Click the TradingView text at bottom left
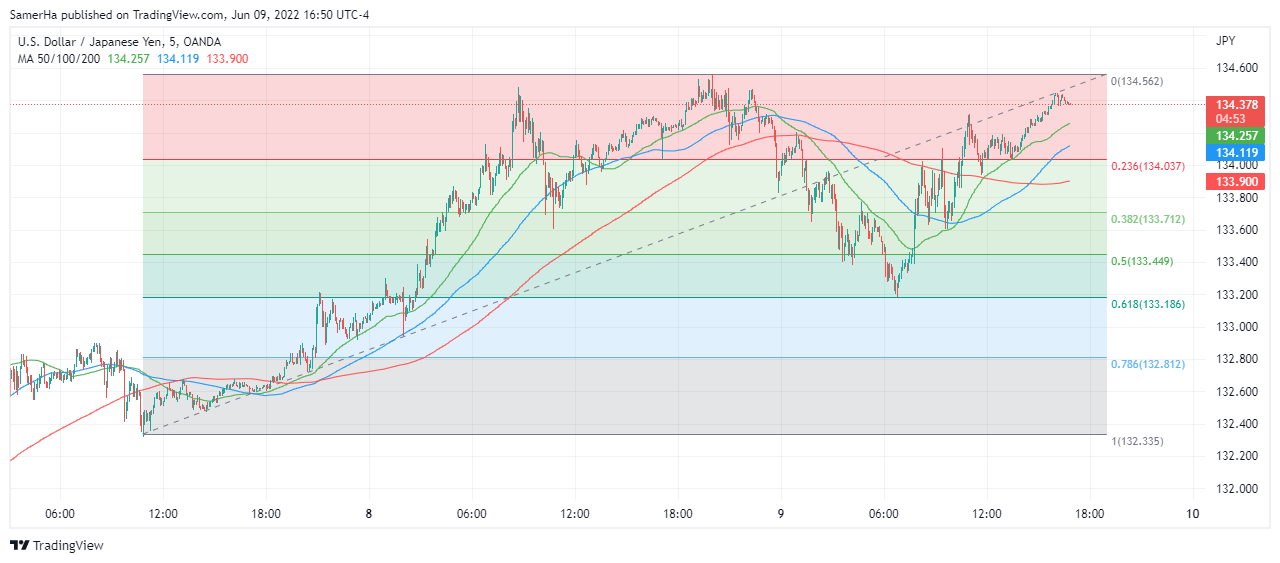 [67, 545]
